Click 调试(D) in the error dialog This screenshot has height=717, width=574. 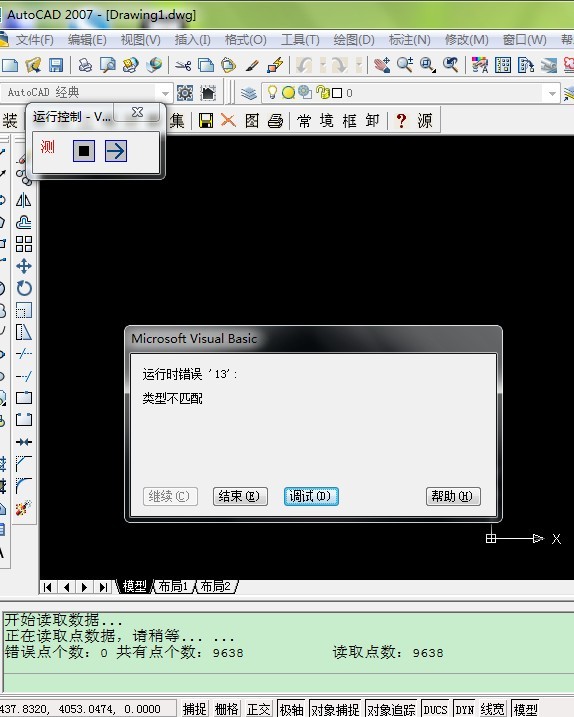[x=311, y=496]
